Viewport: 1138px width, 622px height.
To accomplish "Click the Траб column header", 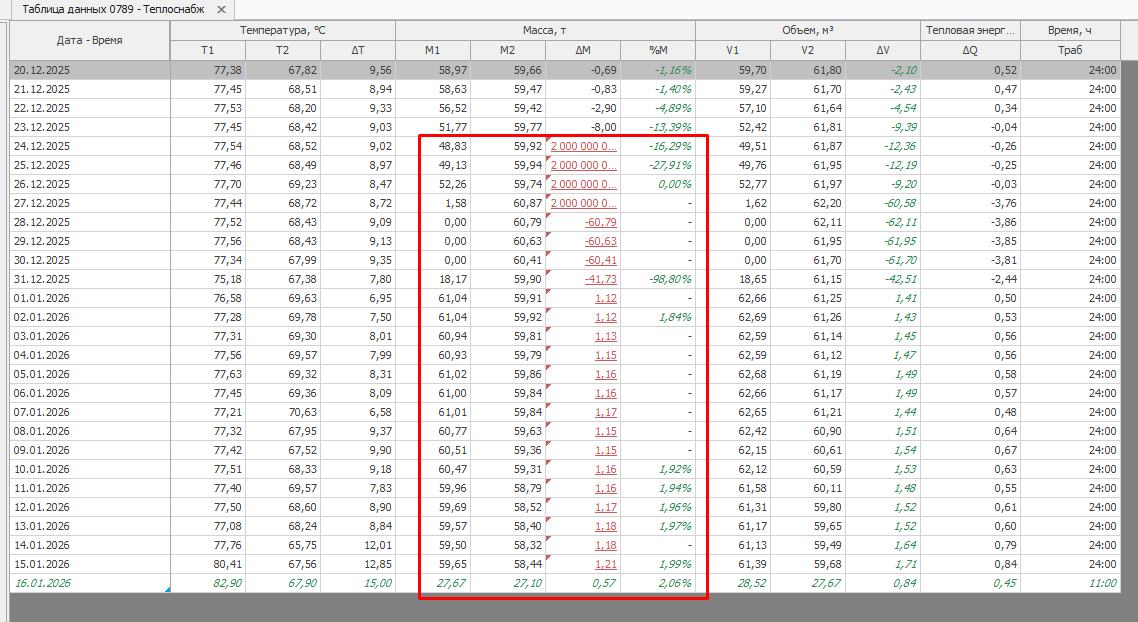I will tap(1069, 51).
